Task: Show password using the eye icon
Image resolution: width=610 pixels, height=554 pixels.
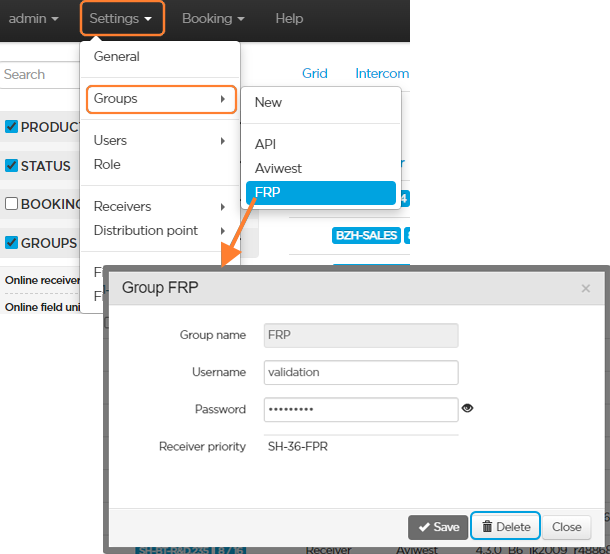Action: pyautogui.click(x=467, y=408)
